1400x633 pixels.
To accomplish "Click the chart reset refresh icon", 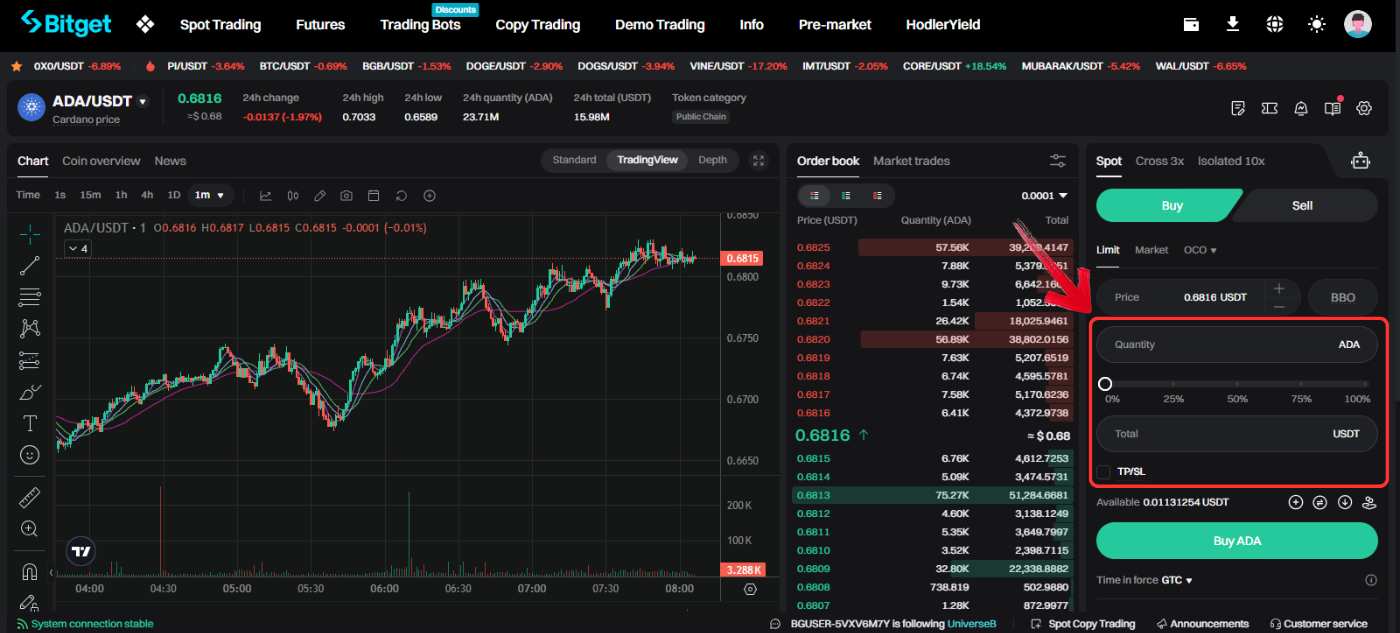I will (401, 195).
